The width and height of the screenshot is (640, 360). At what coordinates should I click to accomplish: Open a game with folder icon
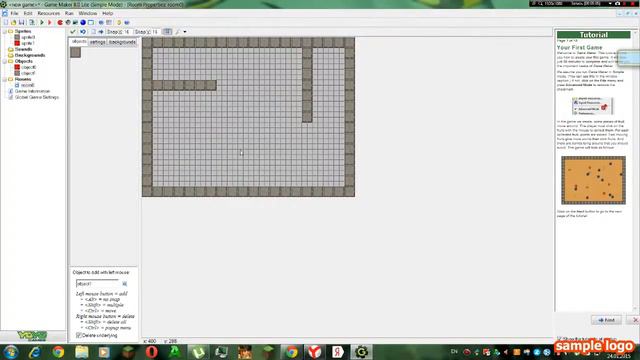(x=13, y=22)
